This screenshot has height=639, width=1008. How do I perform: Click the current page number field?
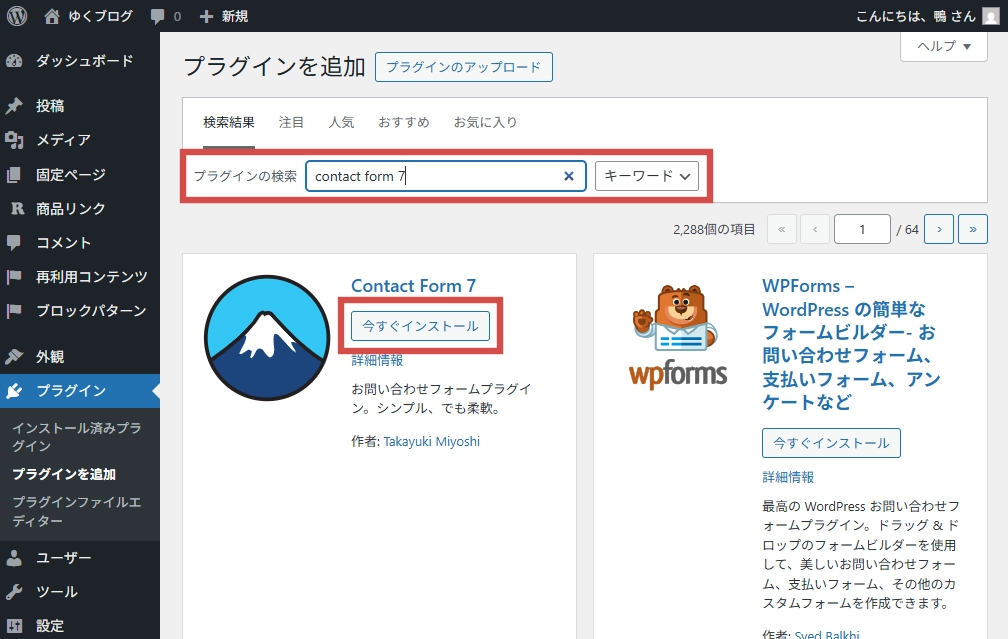pyautogui.click(x=862, y=230)
